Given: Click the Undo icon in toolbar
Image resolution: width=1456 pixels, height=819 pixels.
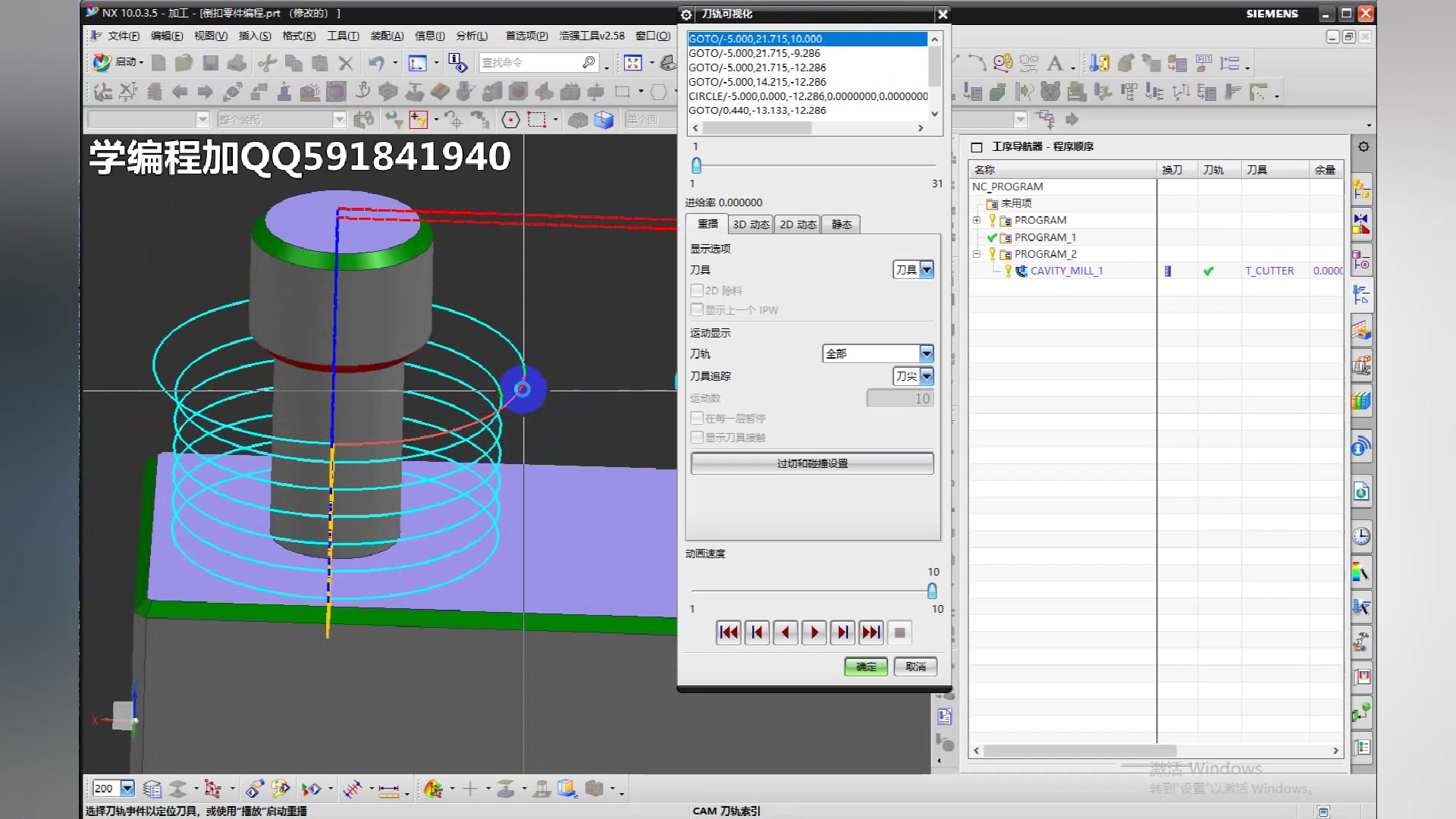Looking at the screenshot, I should coord(376,63).
